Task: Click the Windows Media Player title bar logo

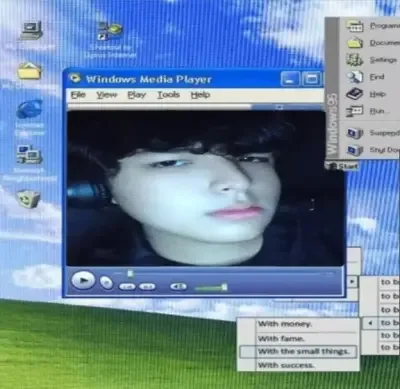Action: click(75, 79)
